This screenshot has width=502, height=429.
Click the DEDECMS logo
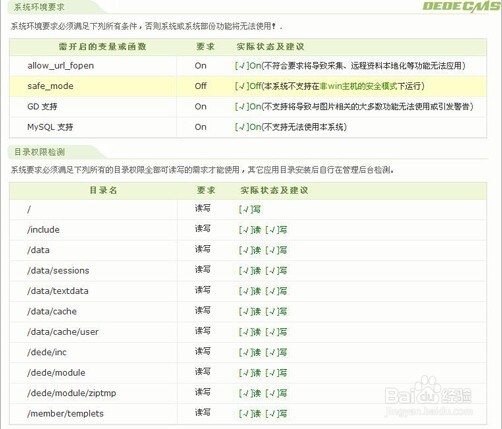point(462,7)
